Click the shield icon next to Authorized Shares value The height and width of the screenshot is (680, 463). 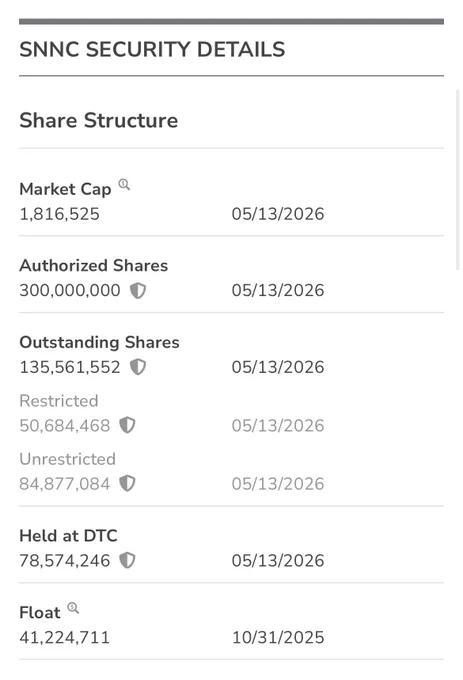click(138, 291)
